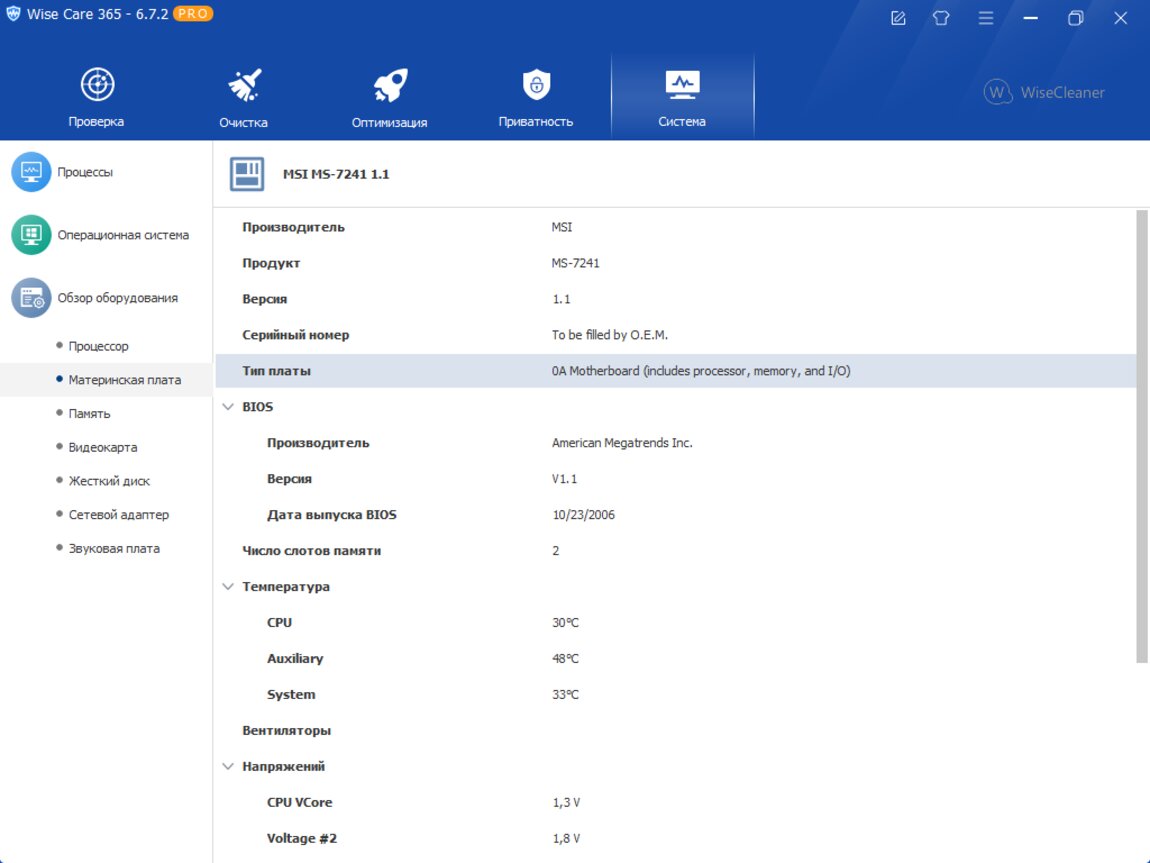Open the Очистка broom icon
This screenshot has height=863, width=1150.
click(244, 86)
